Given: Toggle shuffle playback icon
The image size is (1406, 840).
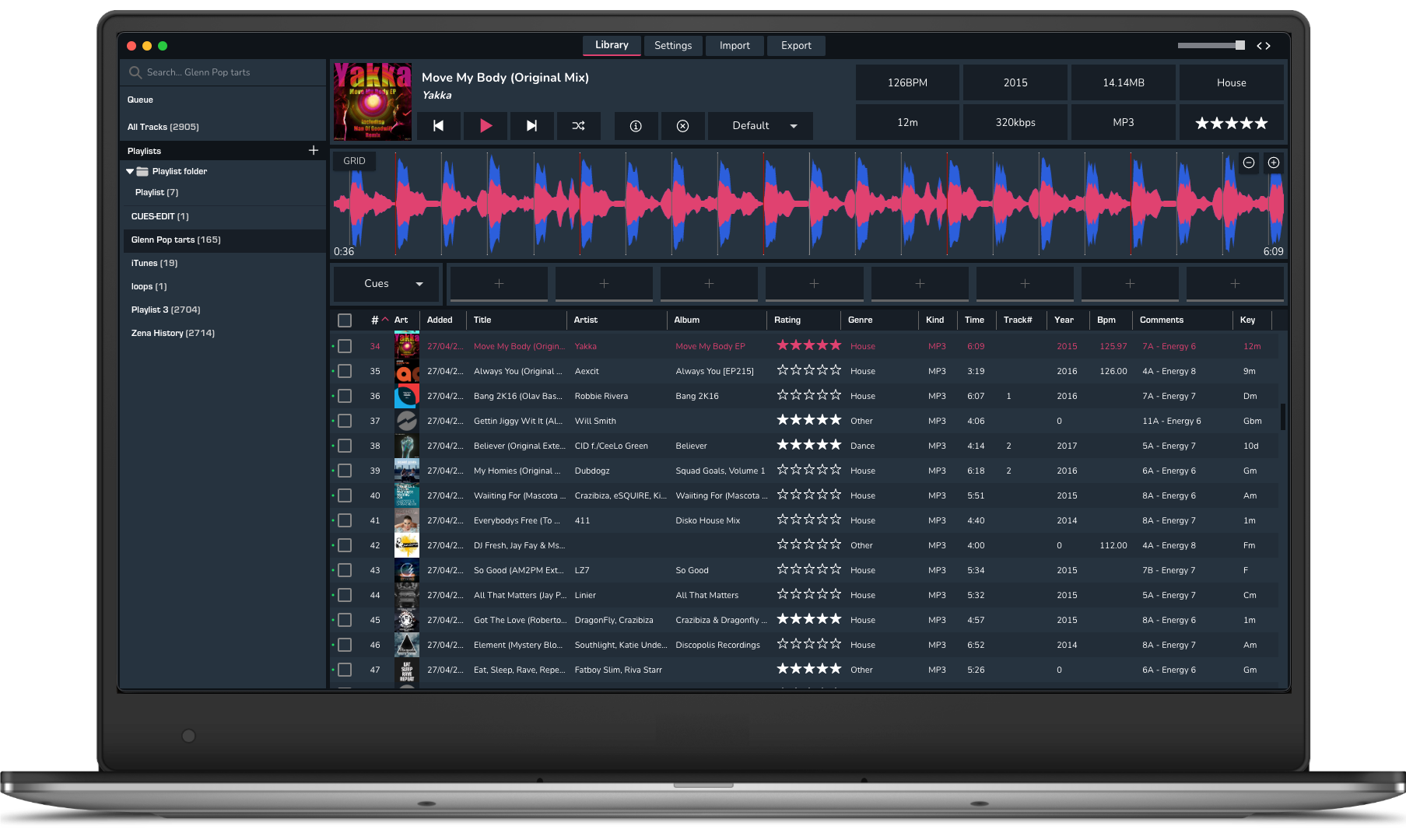Looking at the screenshot, I should point(578,126).
